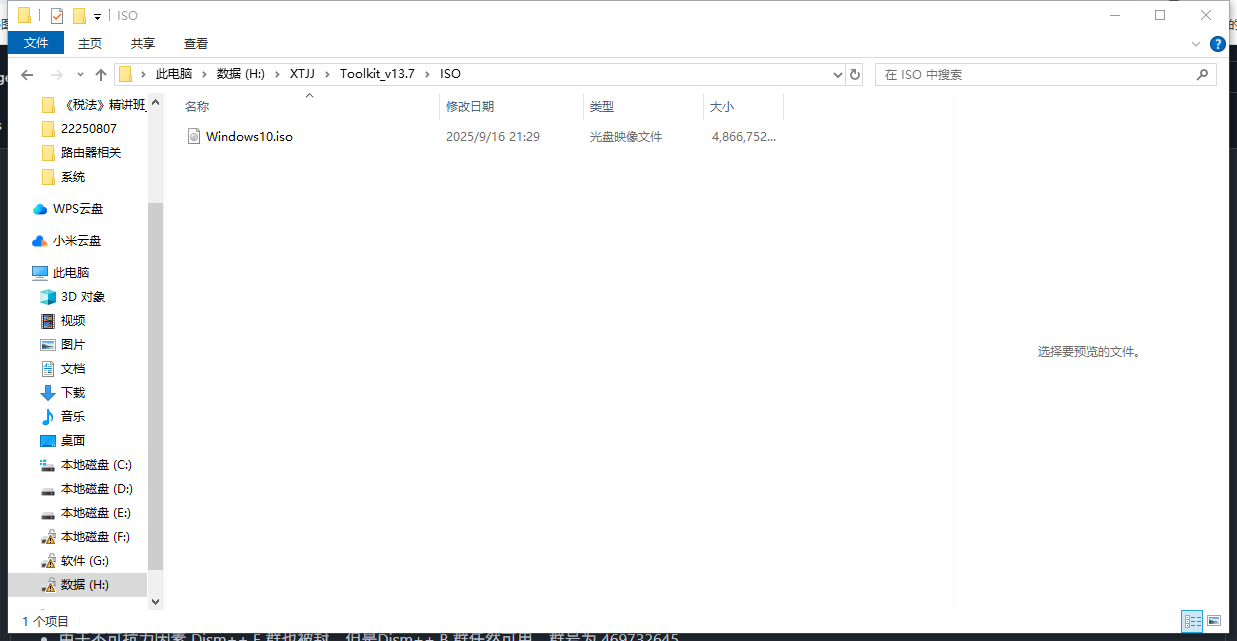The height and width of the screenshot is (641, 1237).
Task: Switch to details view layout
Action: tap(1191, 621)
